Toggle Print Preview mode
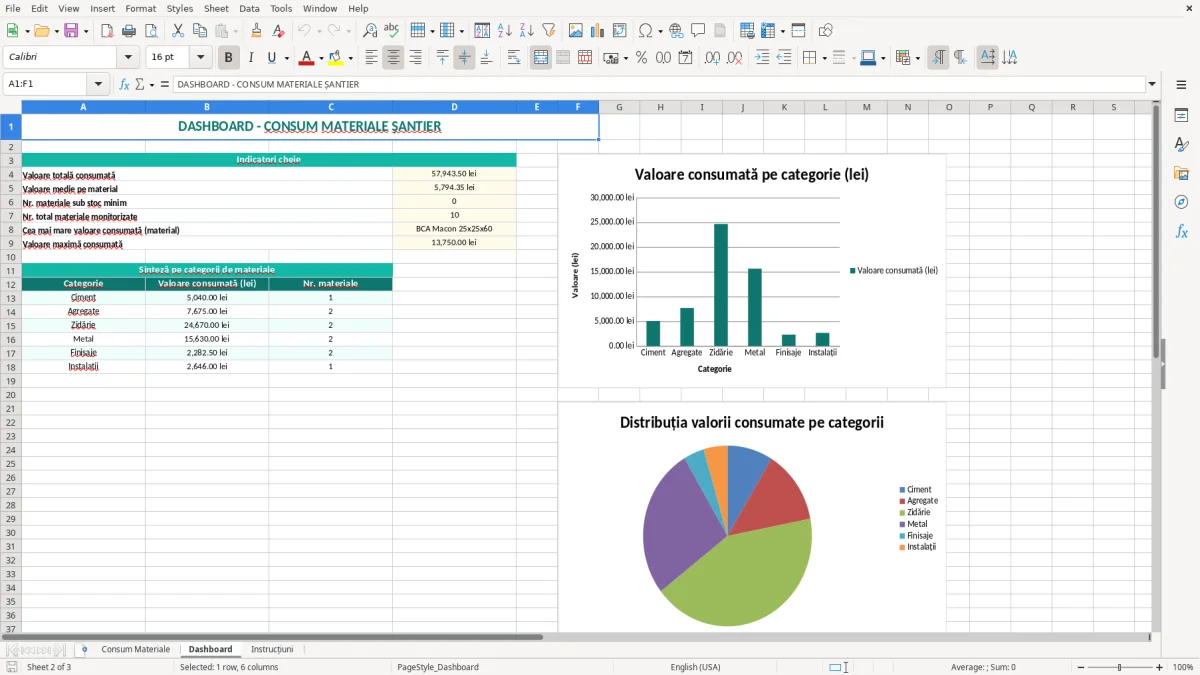The image size is (1200, 675). tap(150, 31)
